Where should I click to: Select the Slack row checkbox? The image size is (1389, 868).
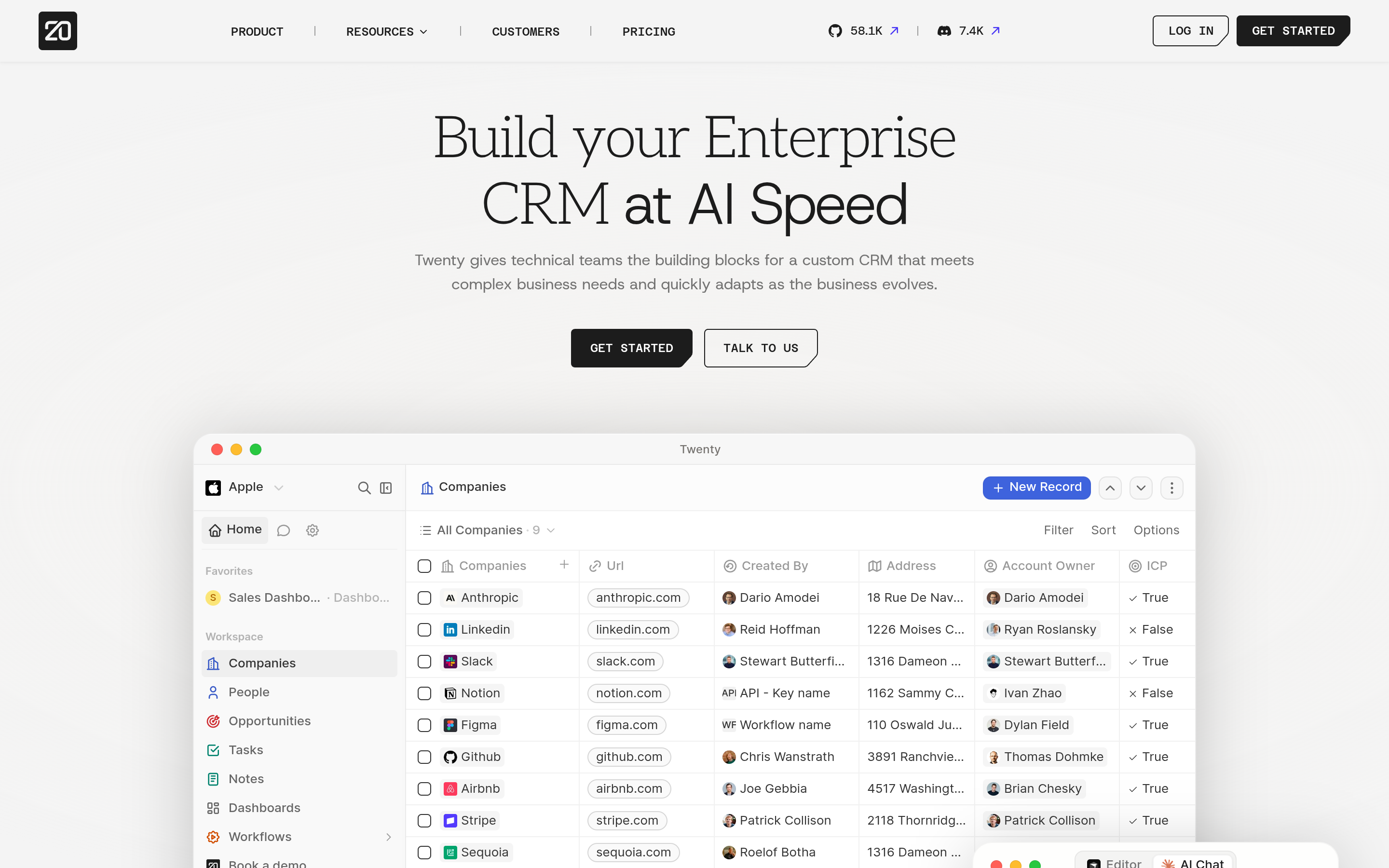click(x=424, y=661)
